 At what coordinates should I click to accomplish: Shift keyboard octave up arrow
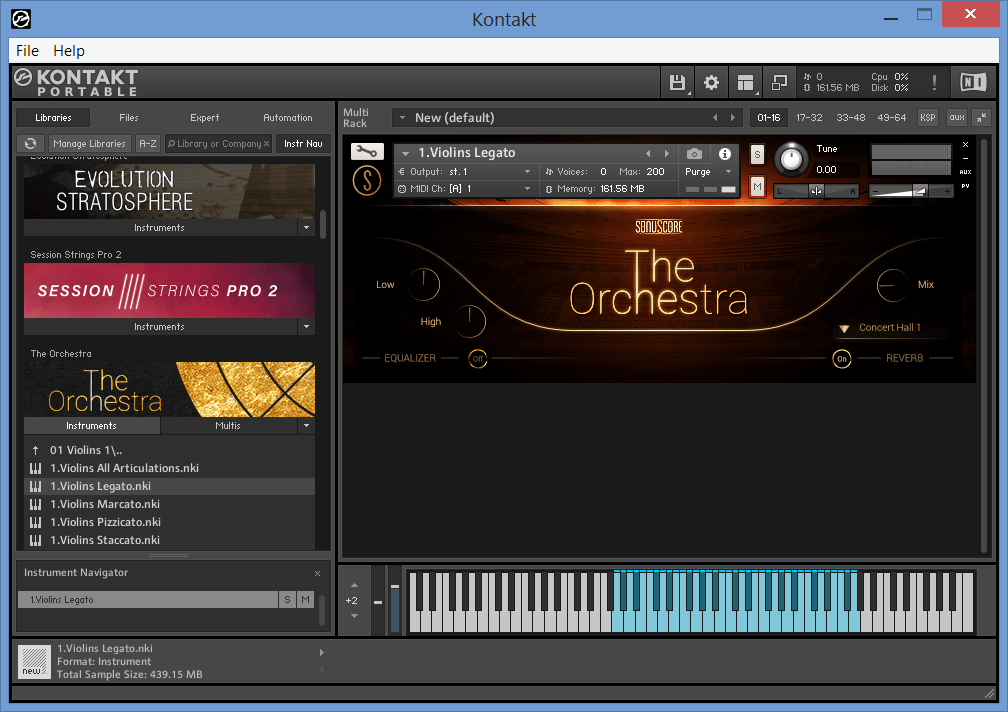click(354, 585)
